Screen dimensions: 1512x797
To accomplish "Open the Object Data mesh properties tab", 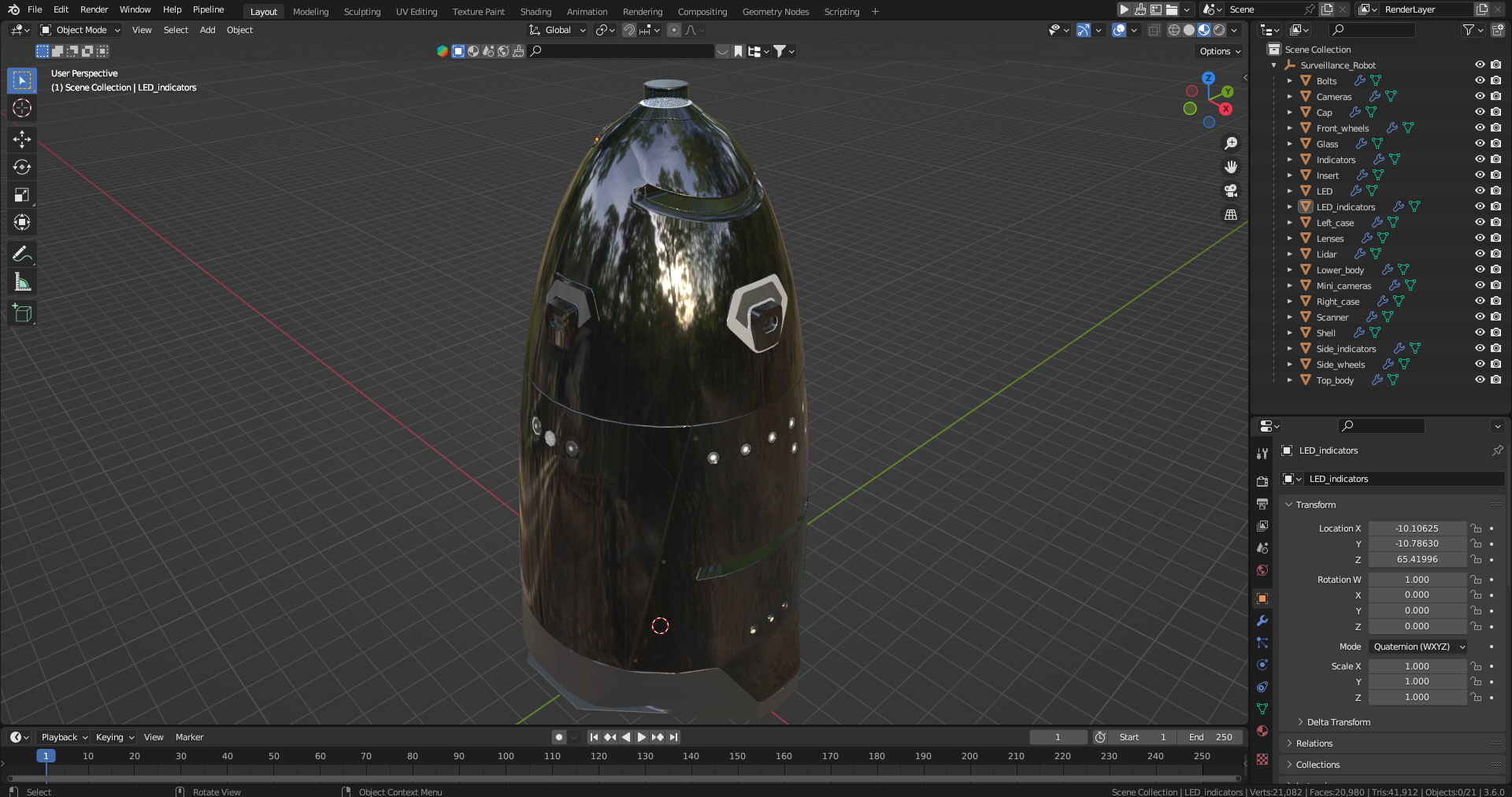I will click(1262, 709).
